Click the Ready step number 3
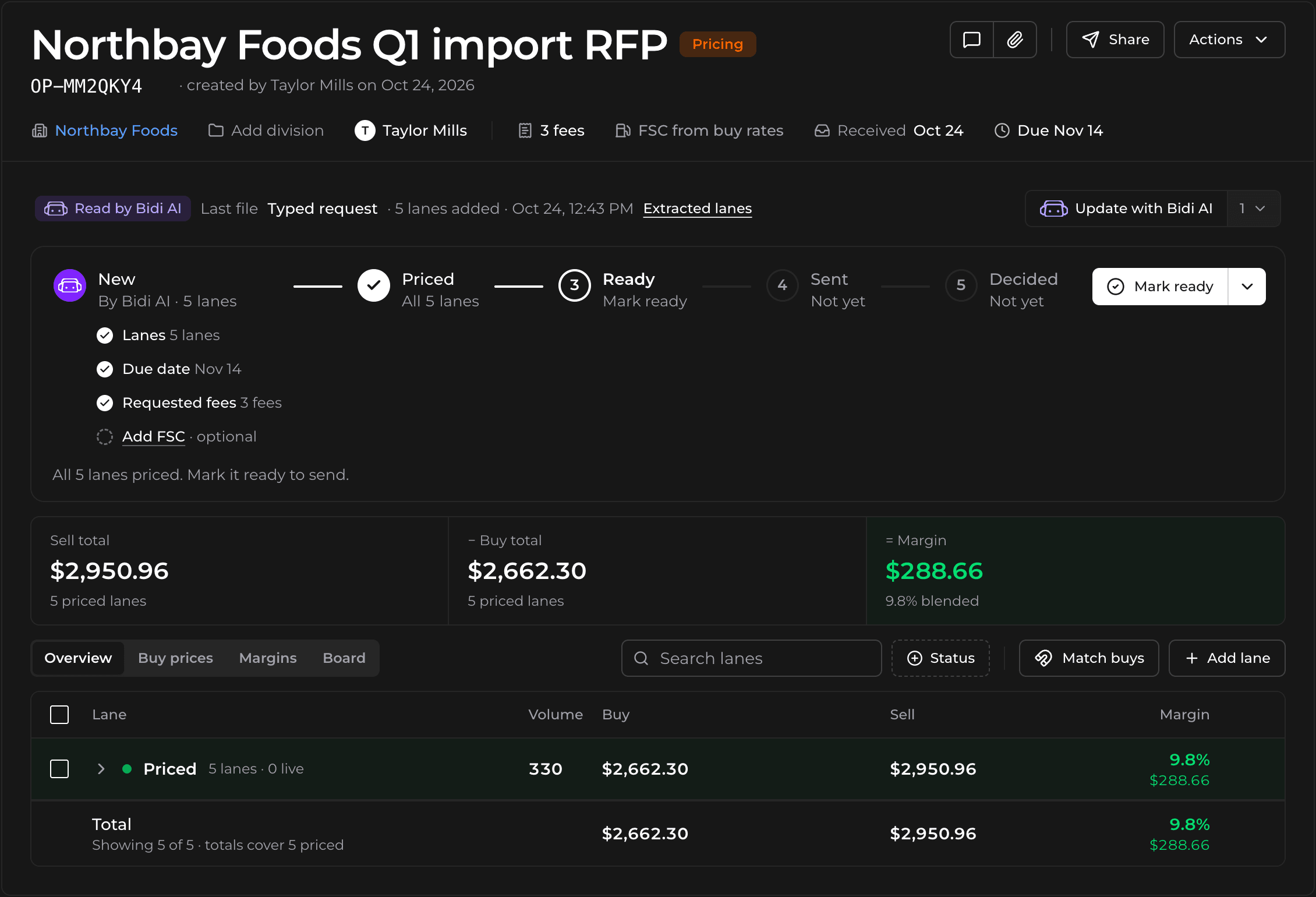Screen dimensions: 1316x897 575,285
